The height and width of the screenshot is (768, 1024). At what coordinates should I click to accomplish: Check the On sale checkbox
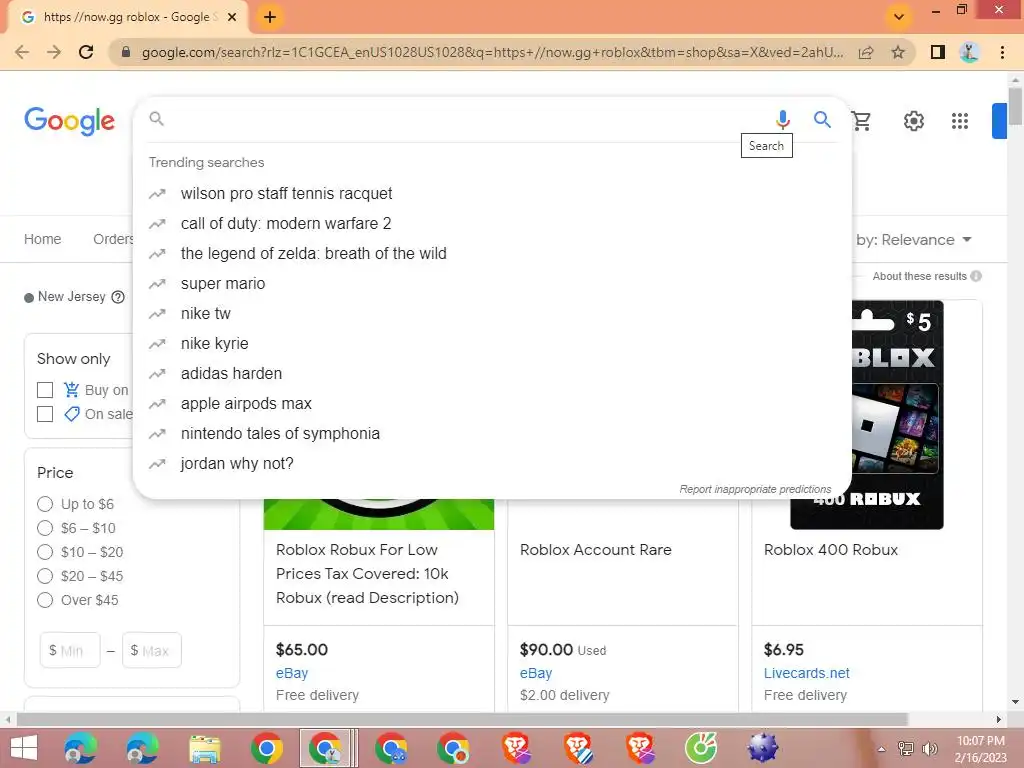(45, 414)
